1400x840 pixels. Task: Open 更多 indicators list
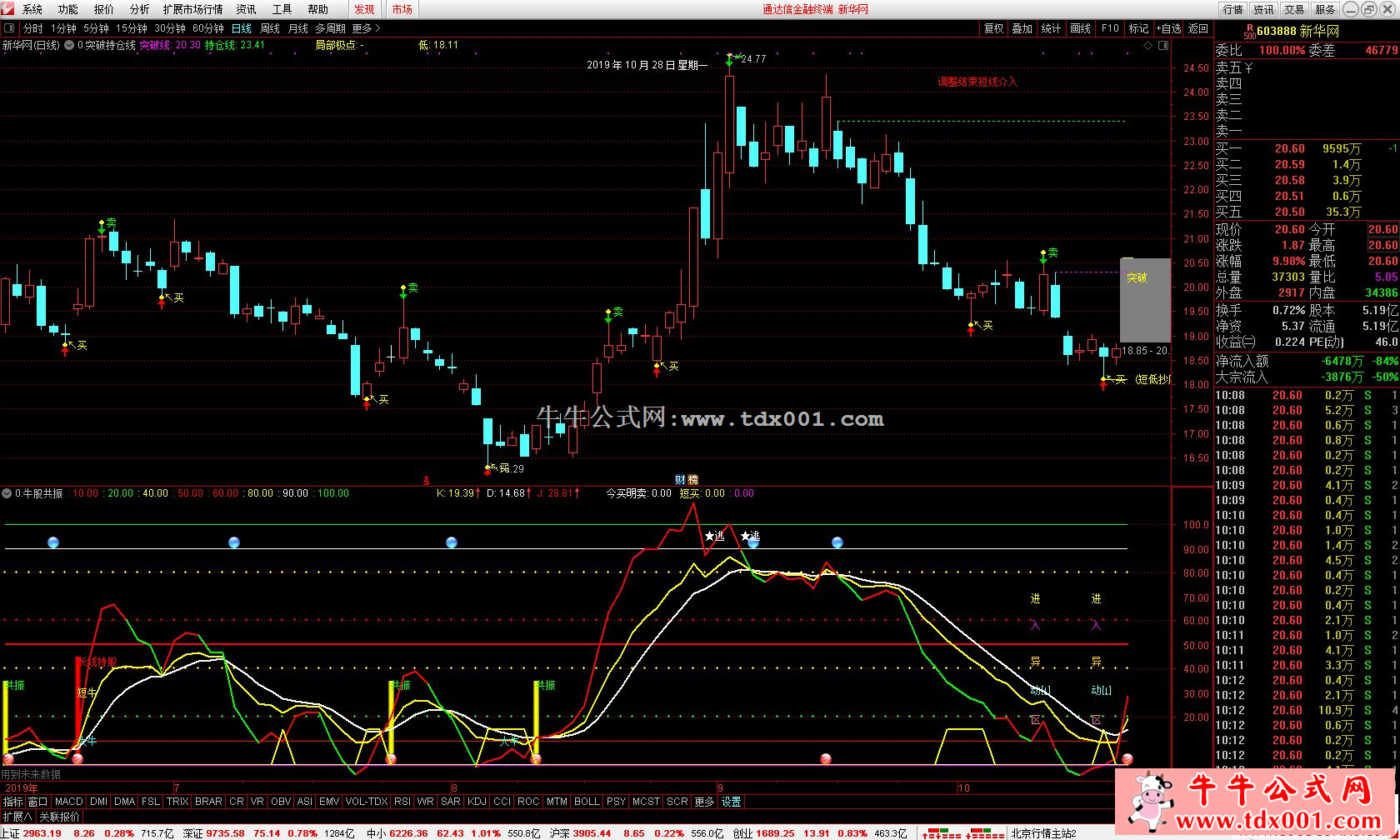click(704, 802)
